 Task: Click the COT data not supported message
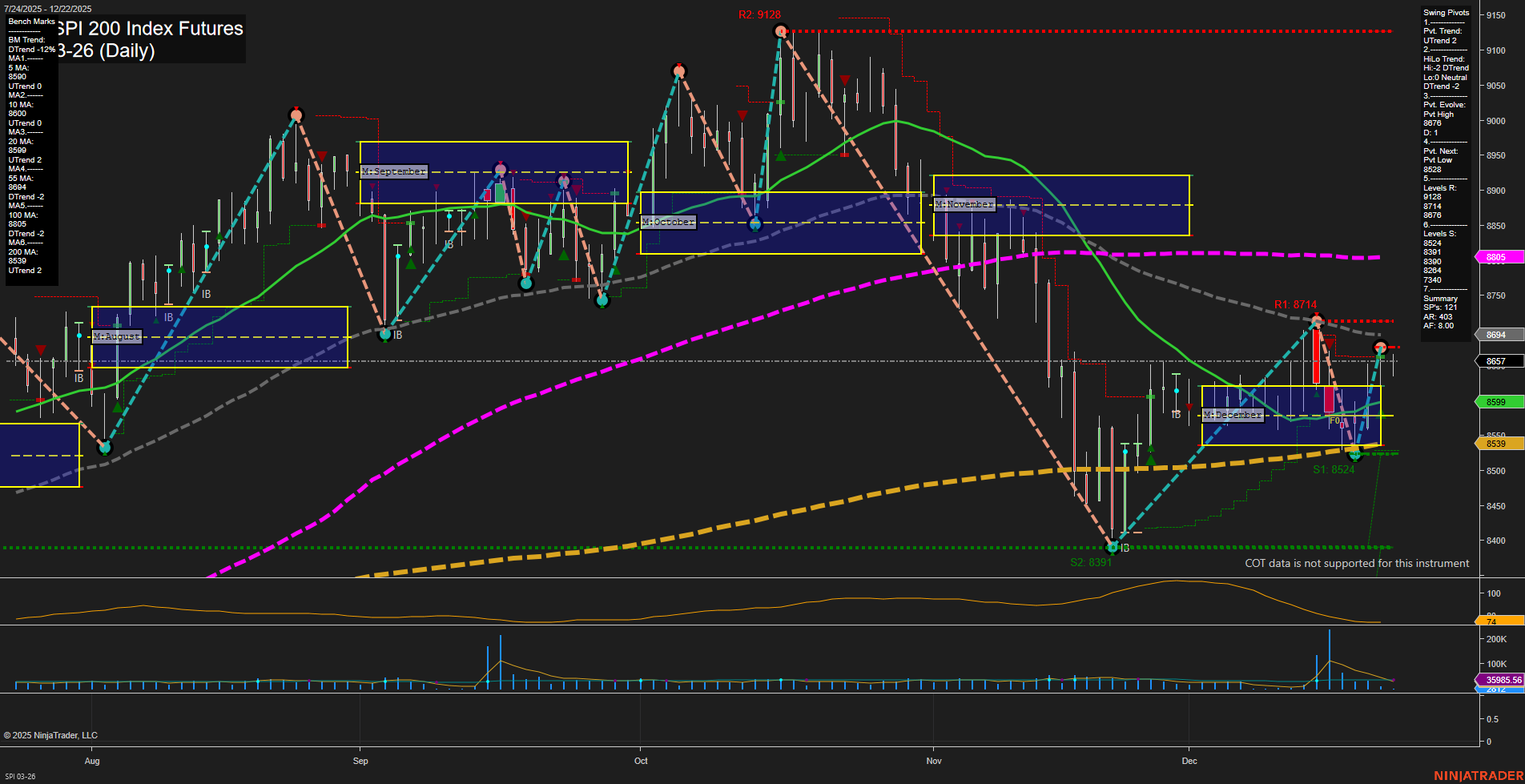tap(1356, 563)
